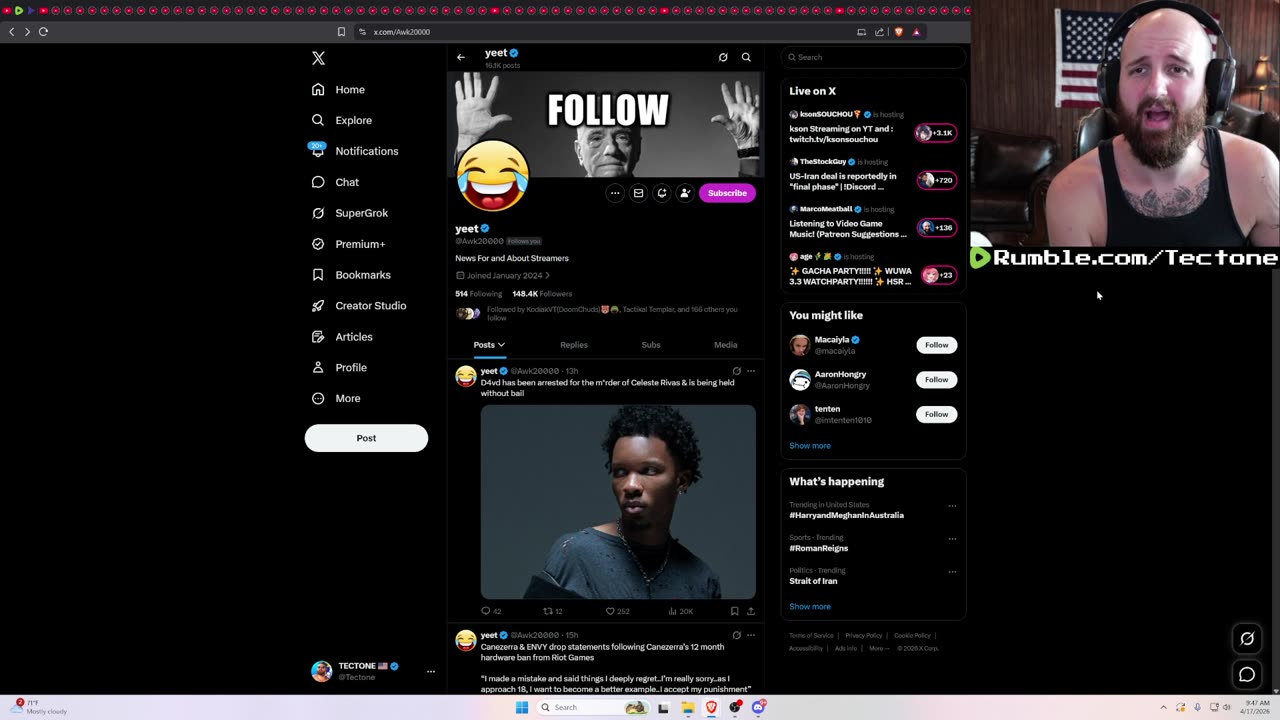Join ksonSOUCHOU live stream +3.1K
The height and width of the screenshot is (720, 1280).
936,133
